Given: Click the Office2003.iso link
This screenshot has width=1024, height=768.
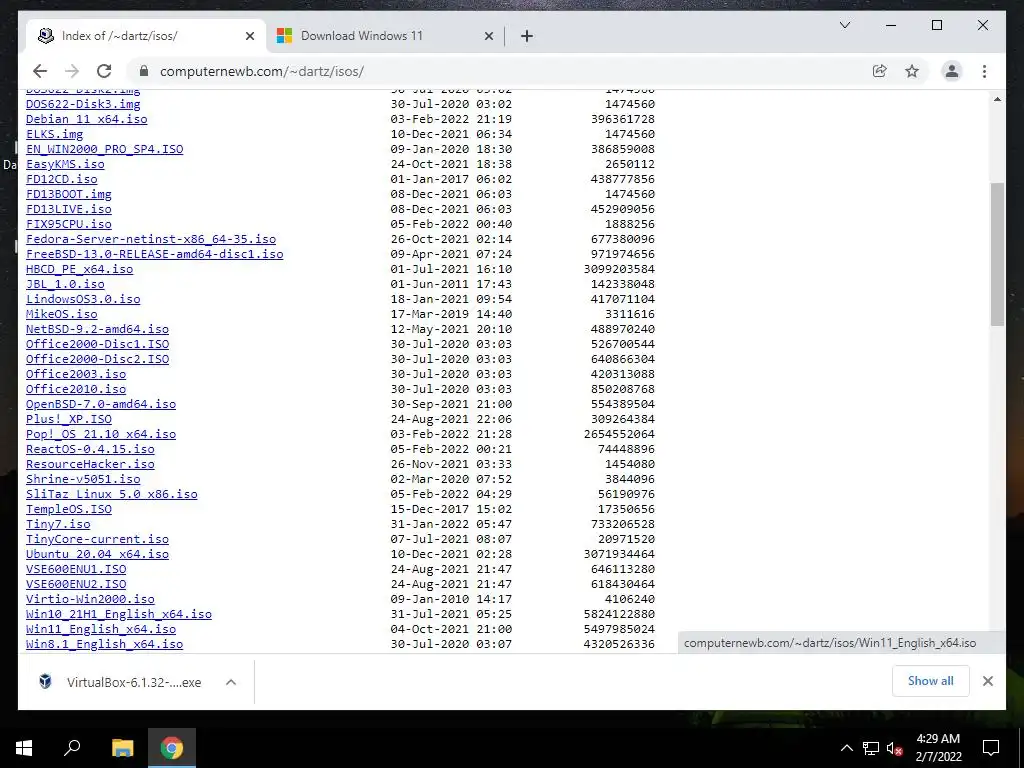Looking at the screenshot, I should coord(76,374).
